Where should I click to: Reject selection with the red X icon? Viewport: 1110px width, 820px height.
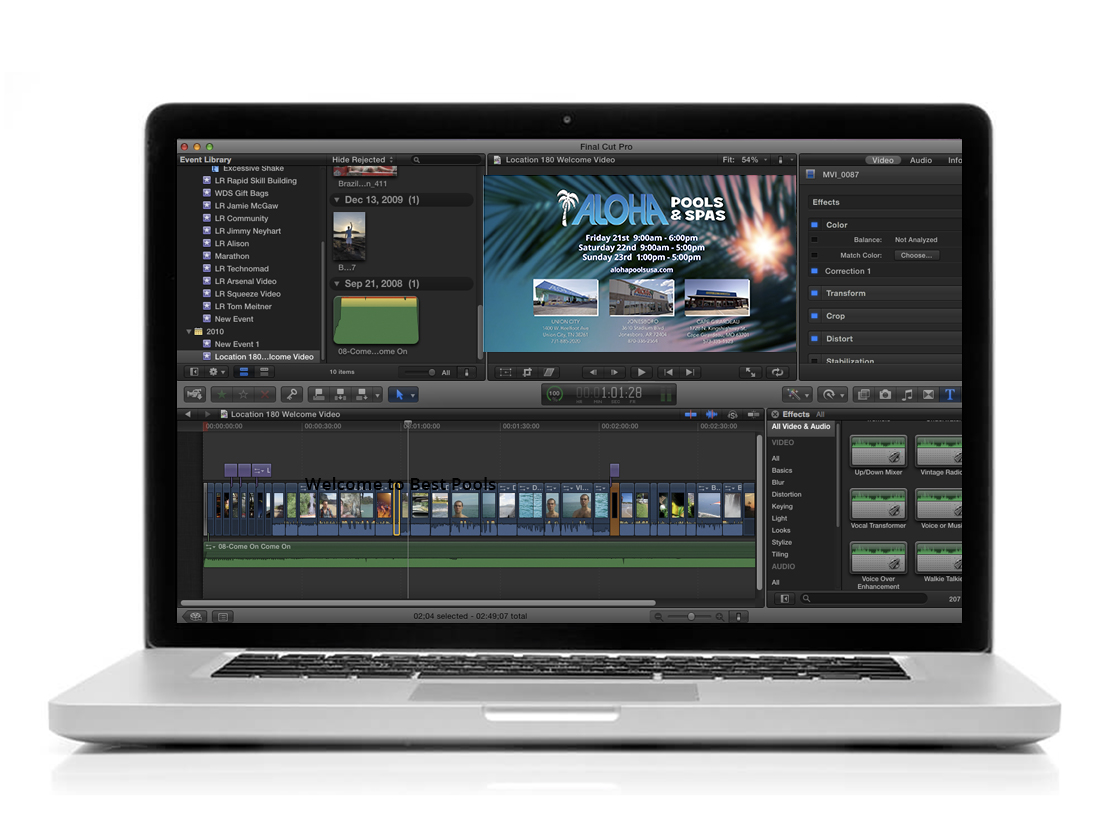point(265,394)
